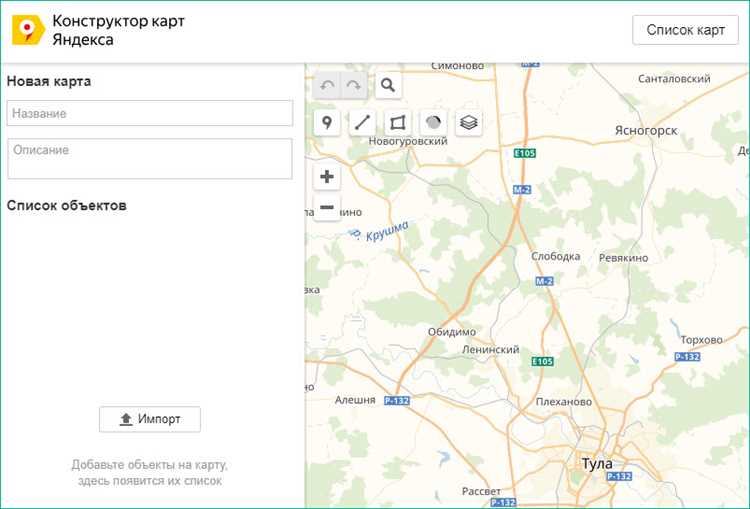Select the placemark drawing tool
Image resolution: width=750 pixels, height=509 pixels.
point(327,123)
